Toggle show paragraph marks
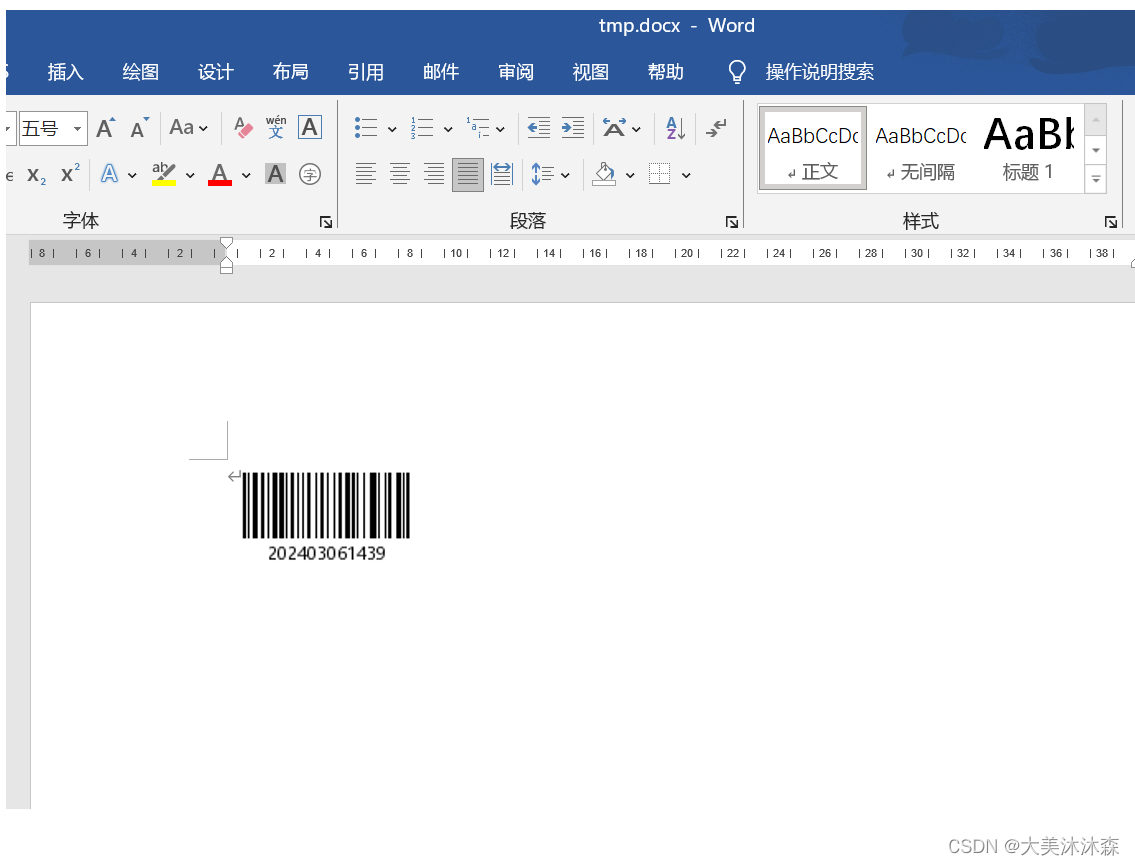The height and width of the screenshot is (865, 1135). pos(717,128)
